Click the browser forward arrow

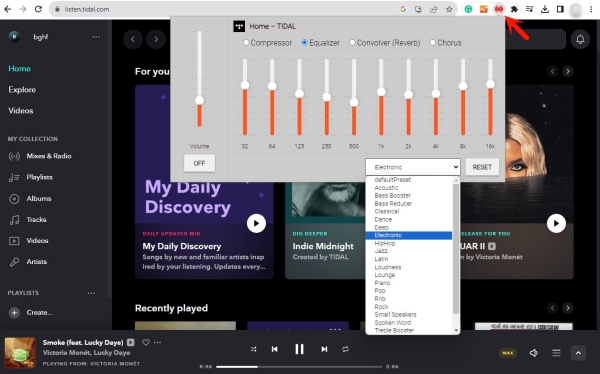point(23,9)
